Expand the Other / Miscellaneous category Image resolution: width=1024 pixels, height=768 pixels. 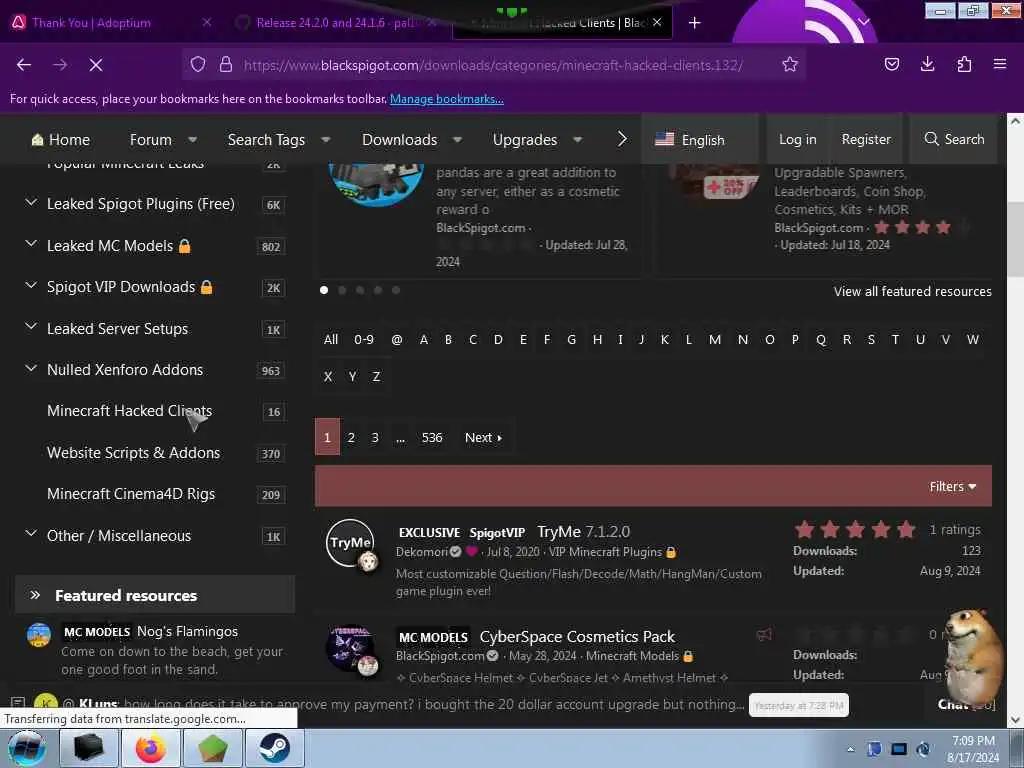pyautogui.click(x=31, y=534)
